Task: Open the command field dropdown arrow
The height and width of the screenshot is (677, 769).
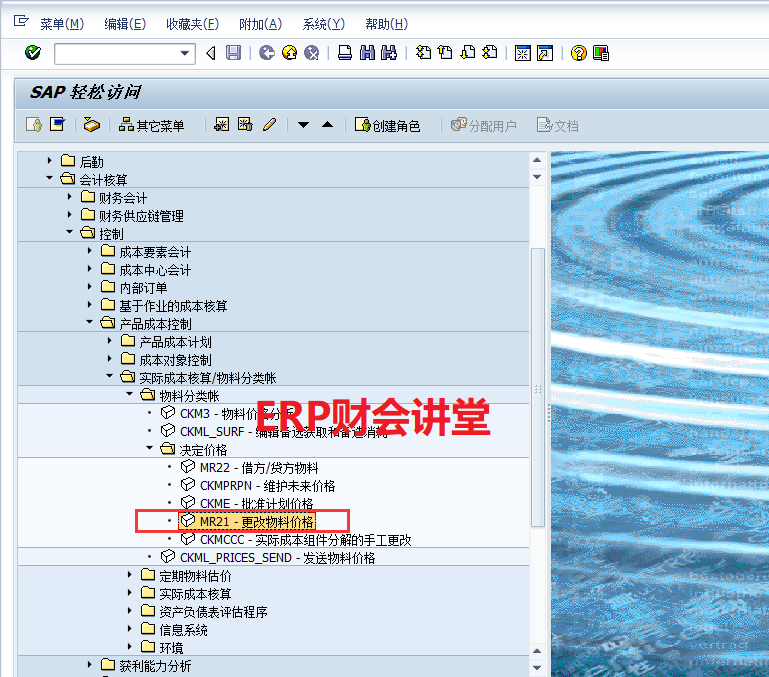Action: click(x=185, y=53)
